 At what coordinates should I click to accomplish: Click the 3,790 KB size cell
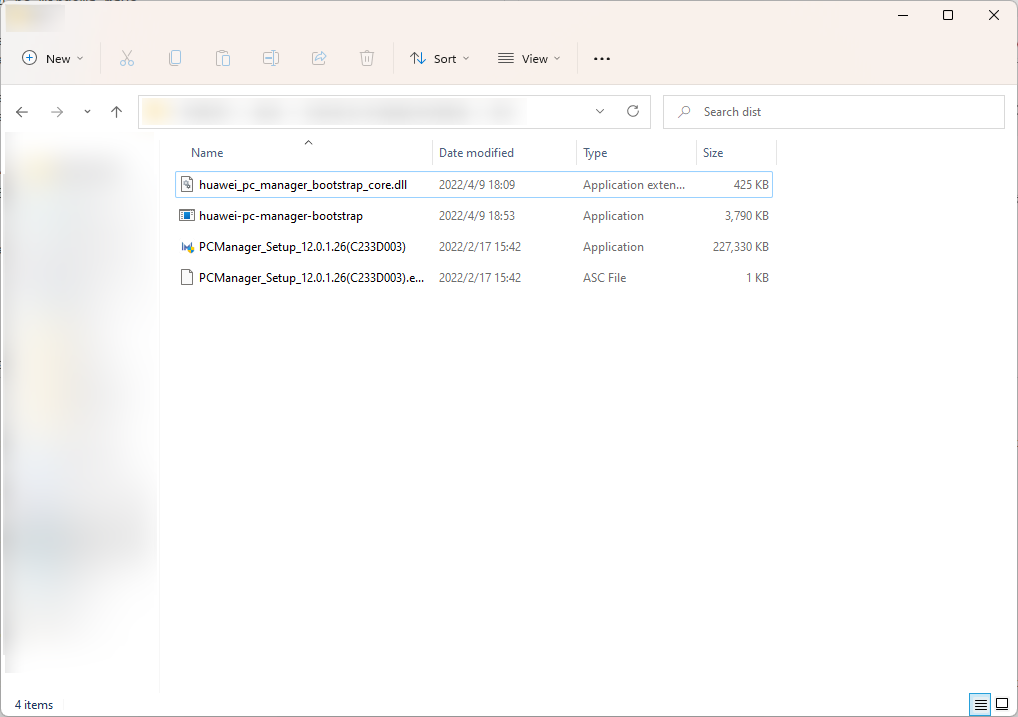click(x=747, y=216)
